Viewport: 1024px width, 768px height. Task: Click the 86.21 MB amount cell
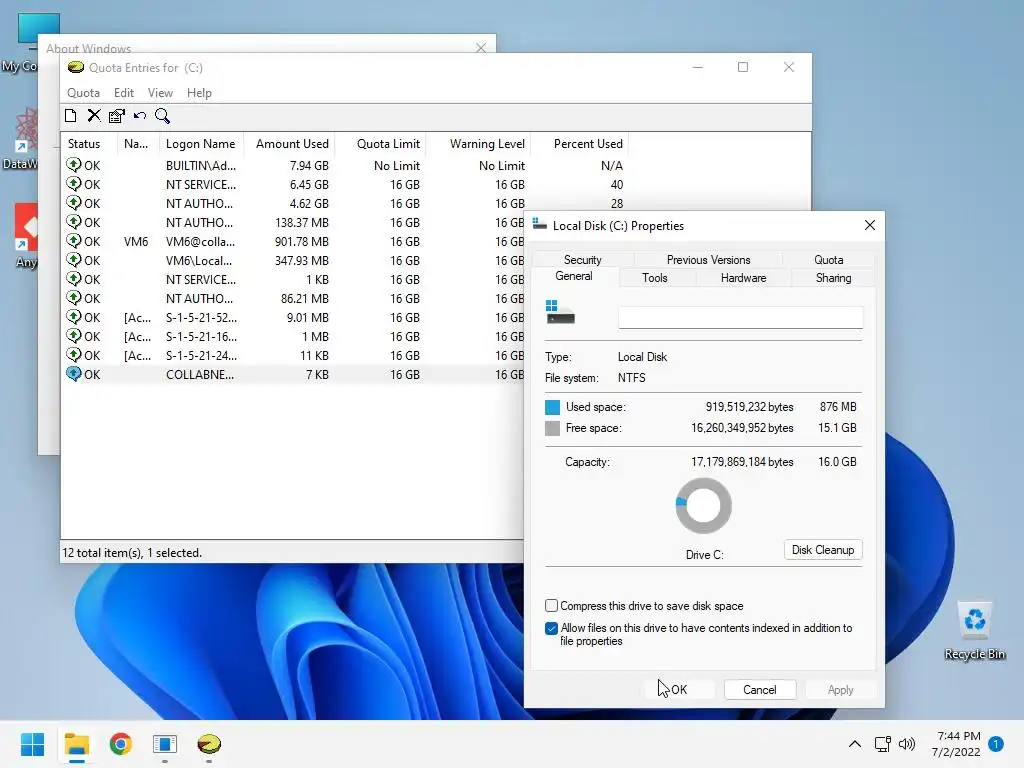(304, 298)
